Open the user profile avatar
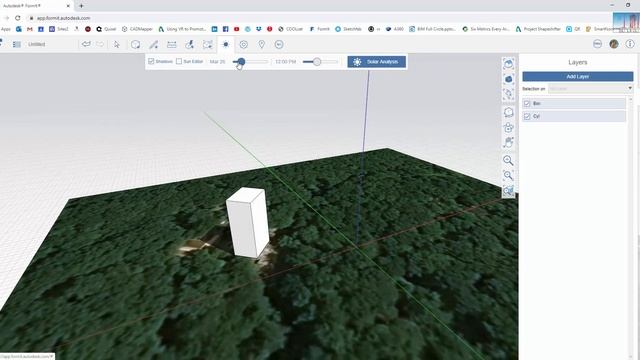This screenshot has height=360, width=640. click(614, 44)
